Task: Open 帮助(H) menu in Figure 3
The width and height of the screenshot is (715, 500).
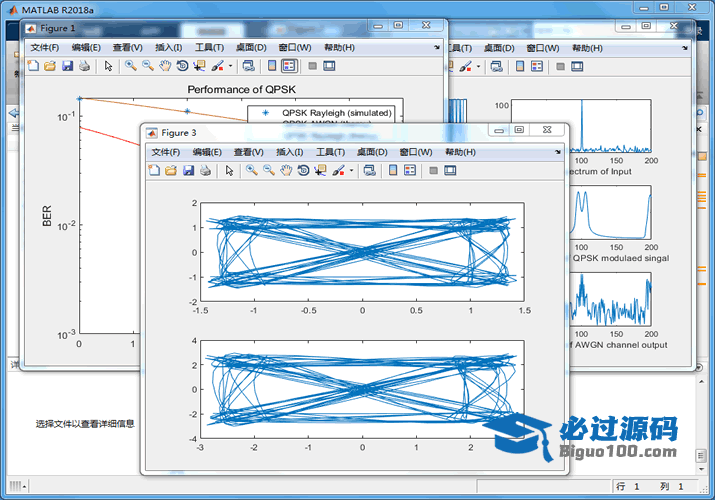Action: pyautogui.click(x=460, y=152)
